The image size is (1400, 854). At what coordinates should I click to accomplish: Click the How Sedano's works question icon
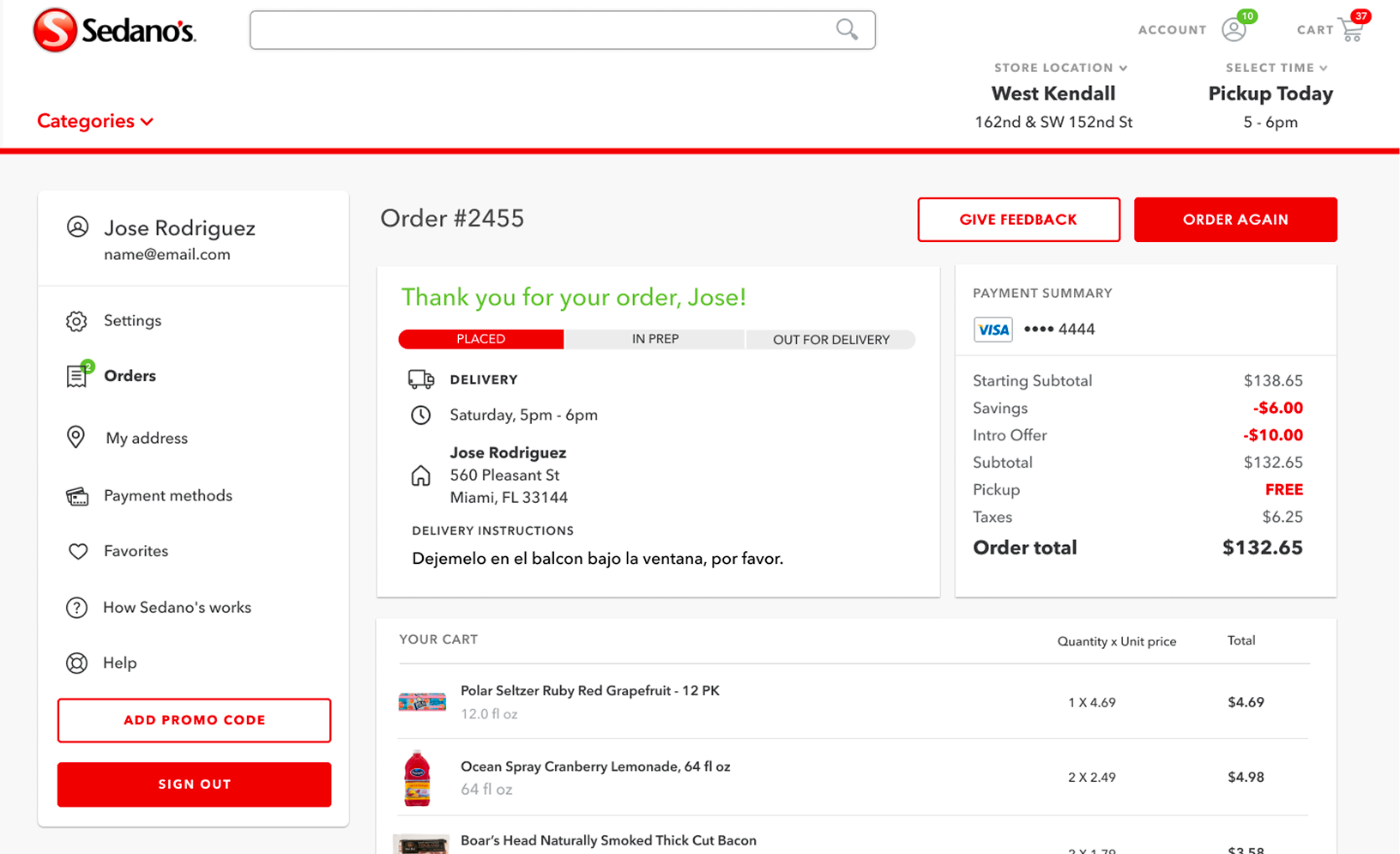point(76,608)
